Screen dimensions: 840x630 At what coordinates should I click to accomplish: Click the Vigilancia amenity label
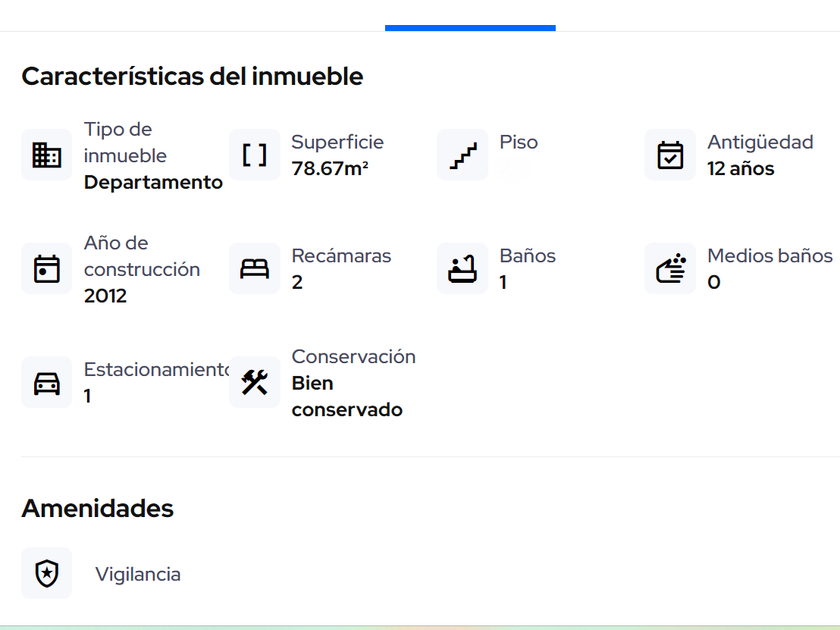click(x=138, y=574)
